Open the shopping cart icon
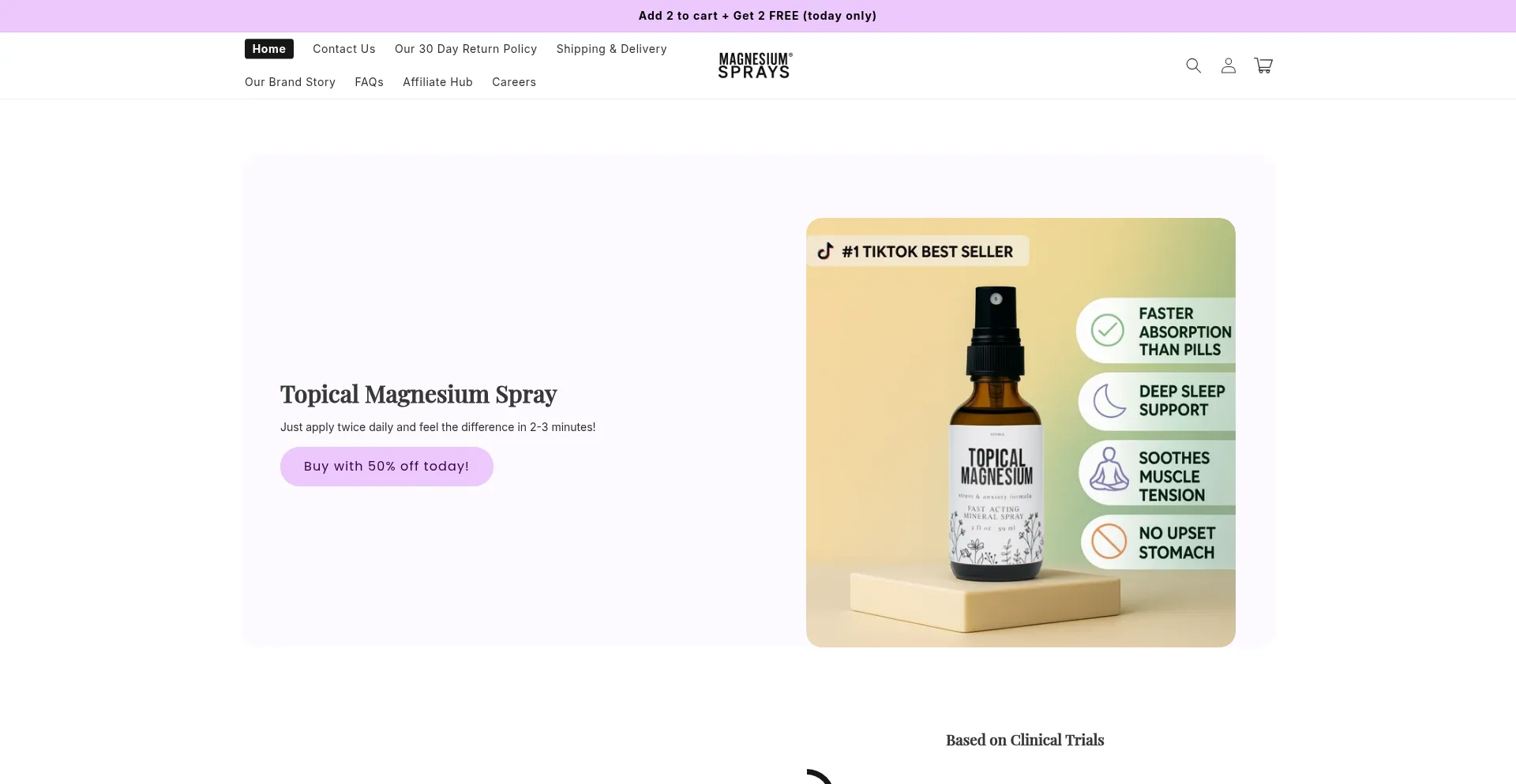The image size is (1516, 784). 1263,66
